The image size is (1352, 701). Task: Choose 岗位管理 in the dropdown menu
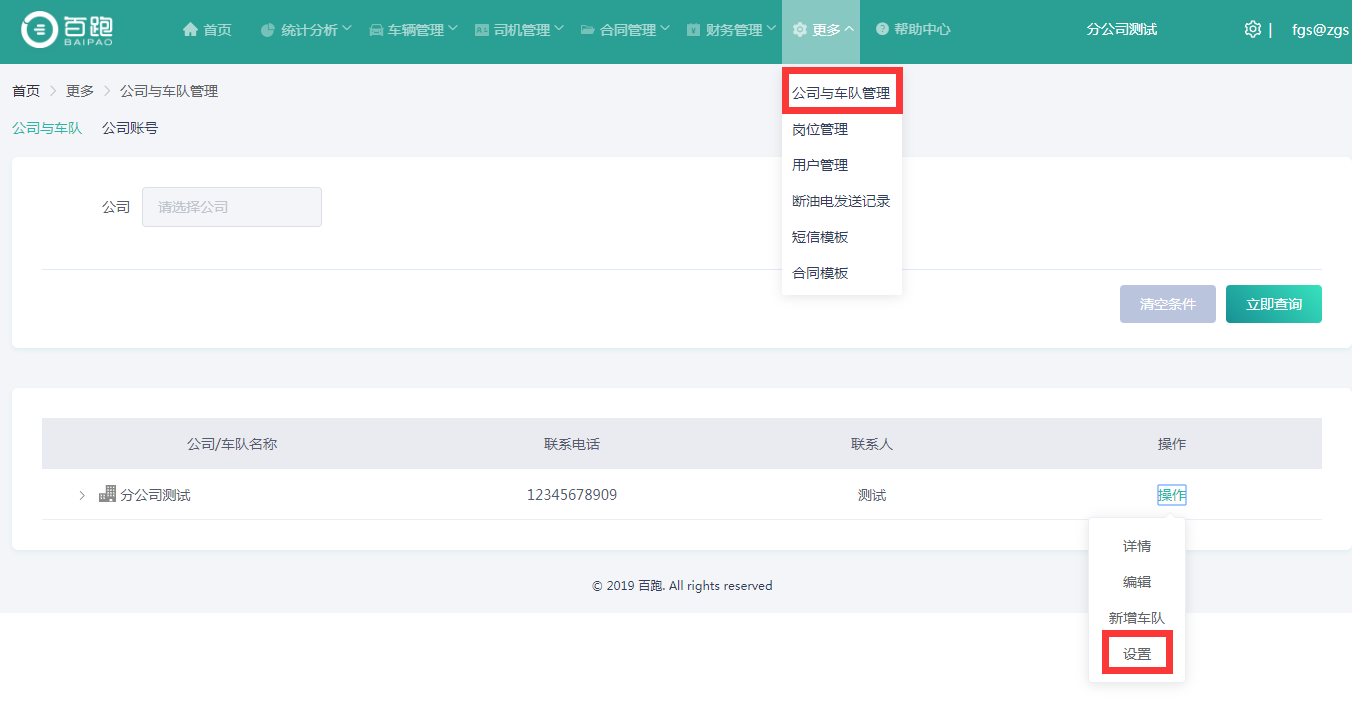820,129
